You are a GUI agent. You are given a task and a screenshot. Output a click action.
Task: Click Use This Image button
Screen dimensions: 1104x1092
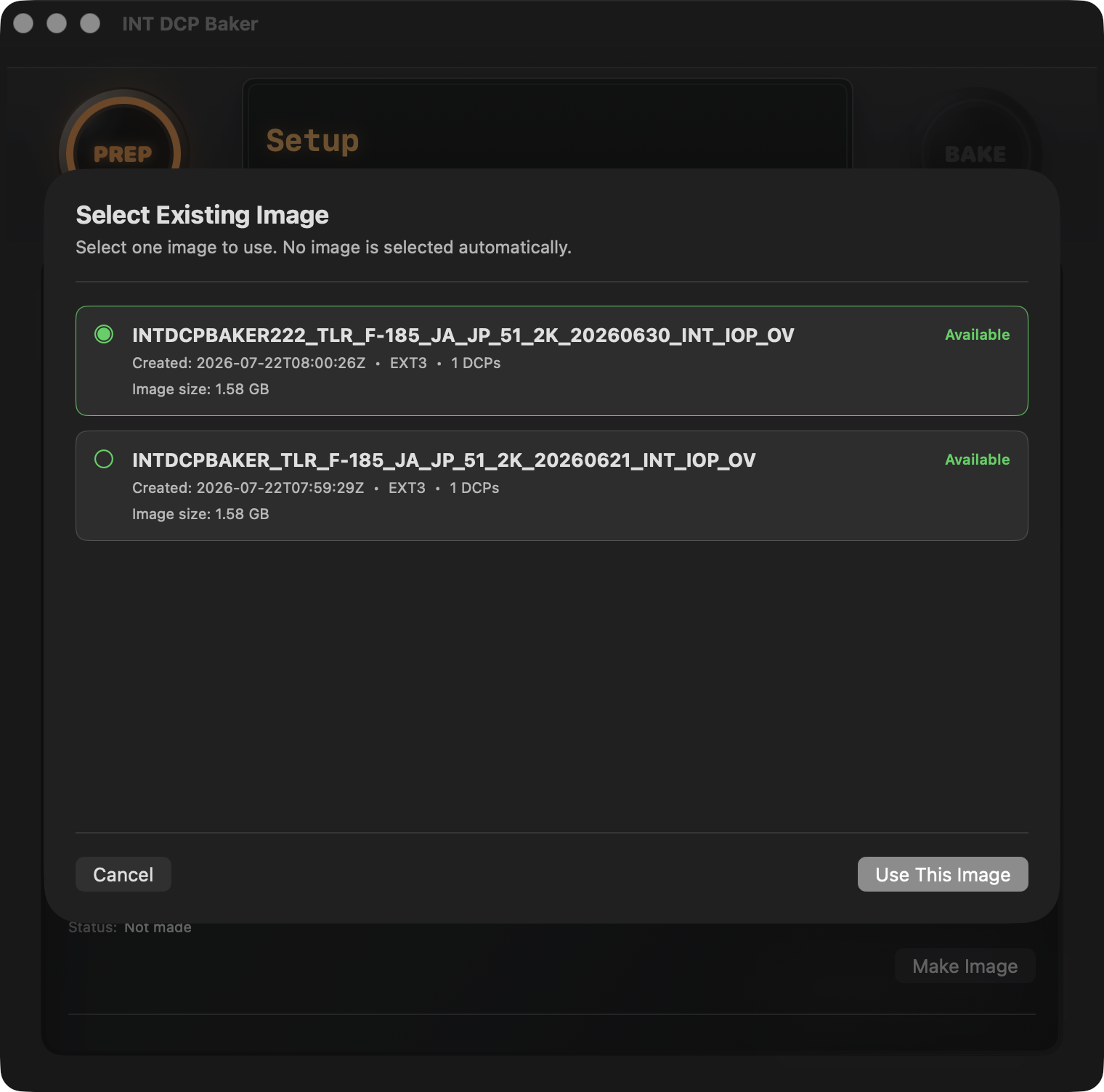(x=943, y=874)
